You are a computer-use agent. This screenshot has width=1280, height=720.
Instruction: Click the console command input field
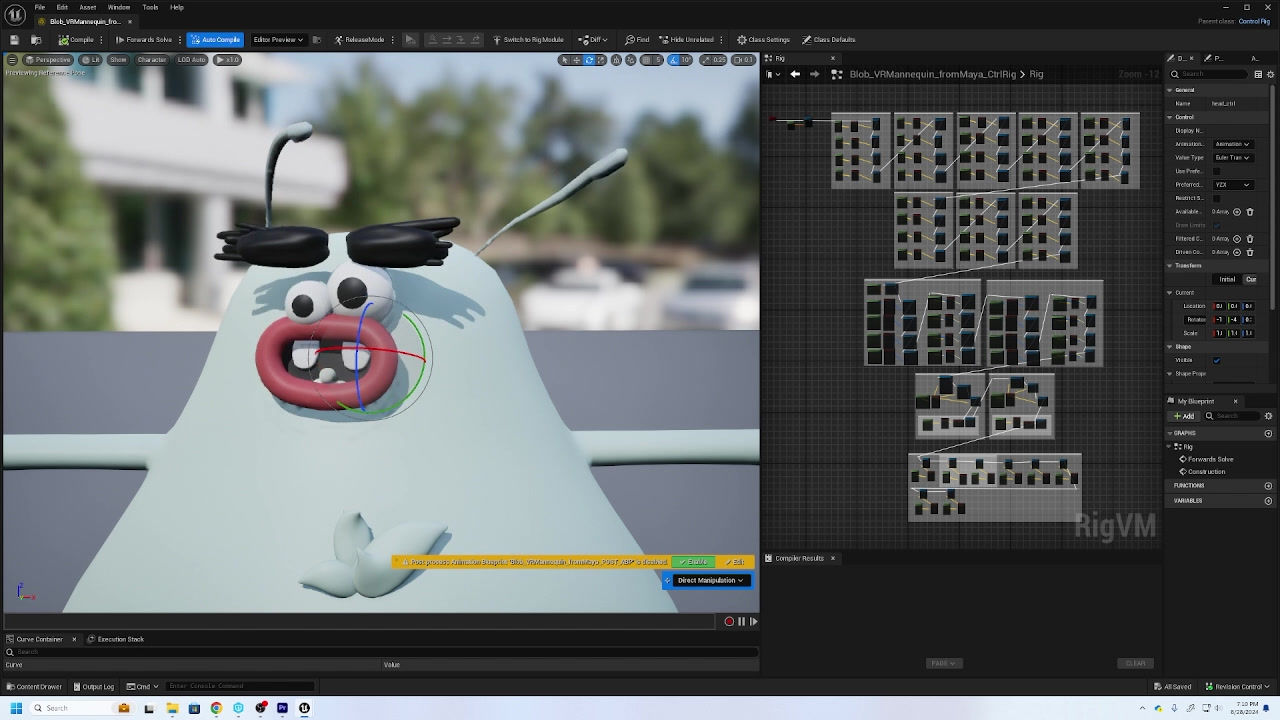tap(240, 686)
